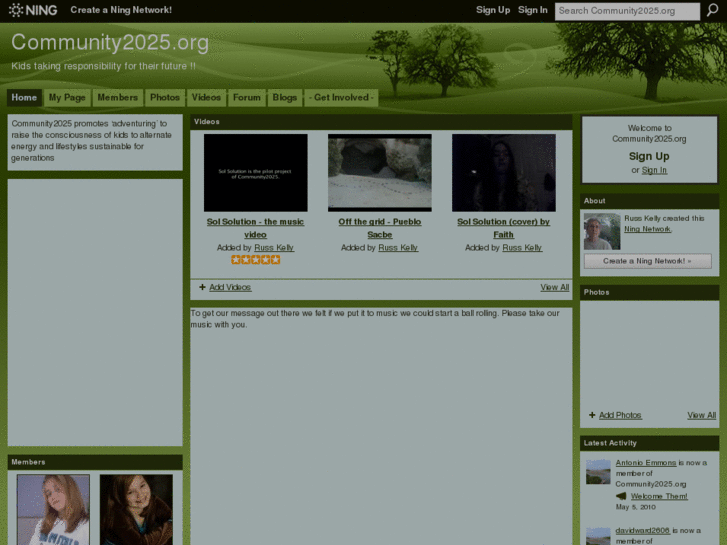Screen dimensions: 727x545
Task: Click Sign Up in the welcome box
Action: point(649,156)
